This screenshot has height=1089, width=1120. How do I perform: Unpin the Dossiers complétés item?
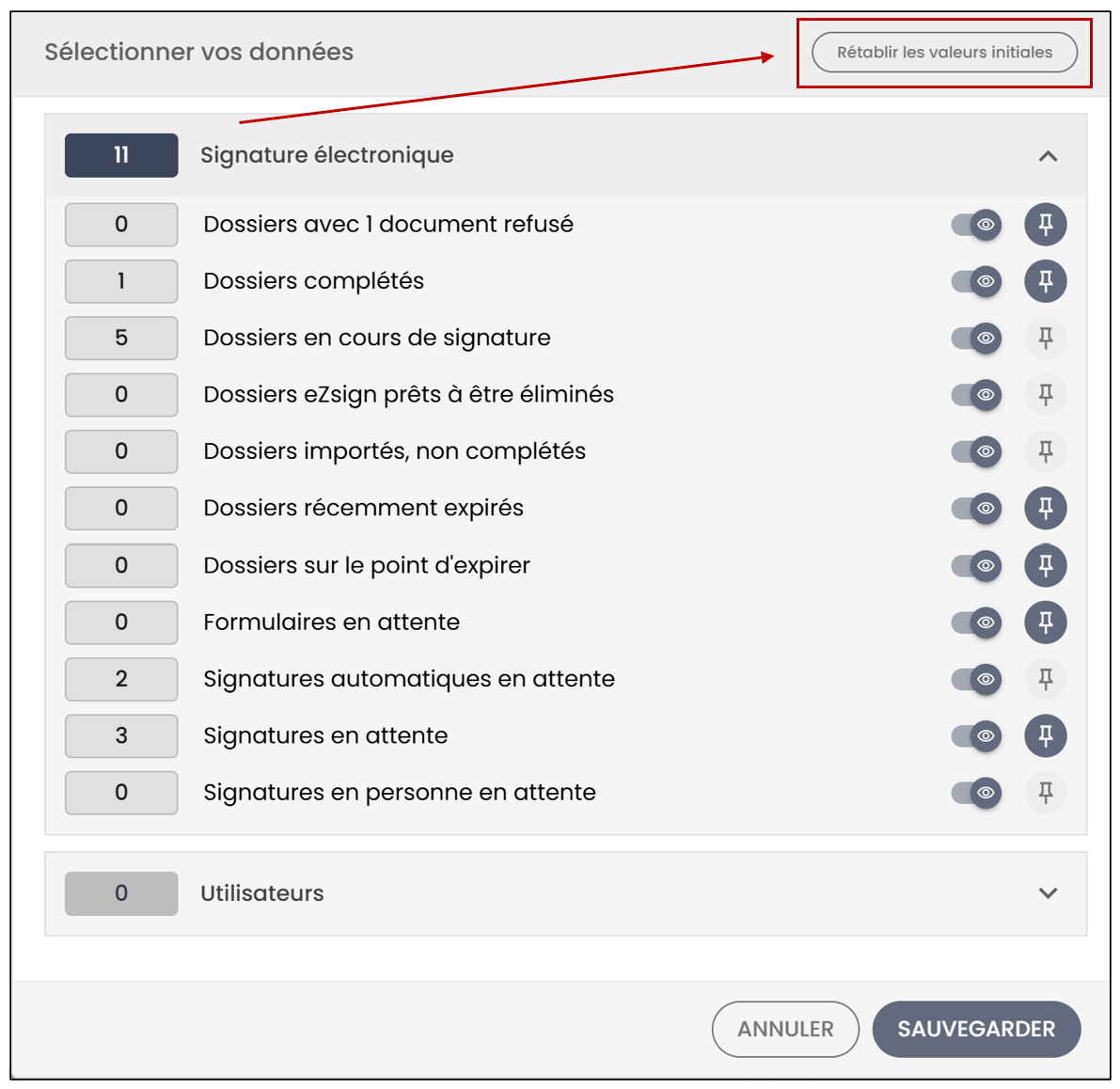[1045, 280]
